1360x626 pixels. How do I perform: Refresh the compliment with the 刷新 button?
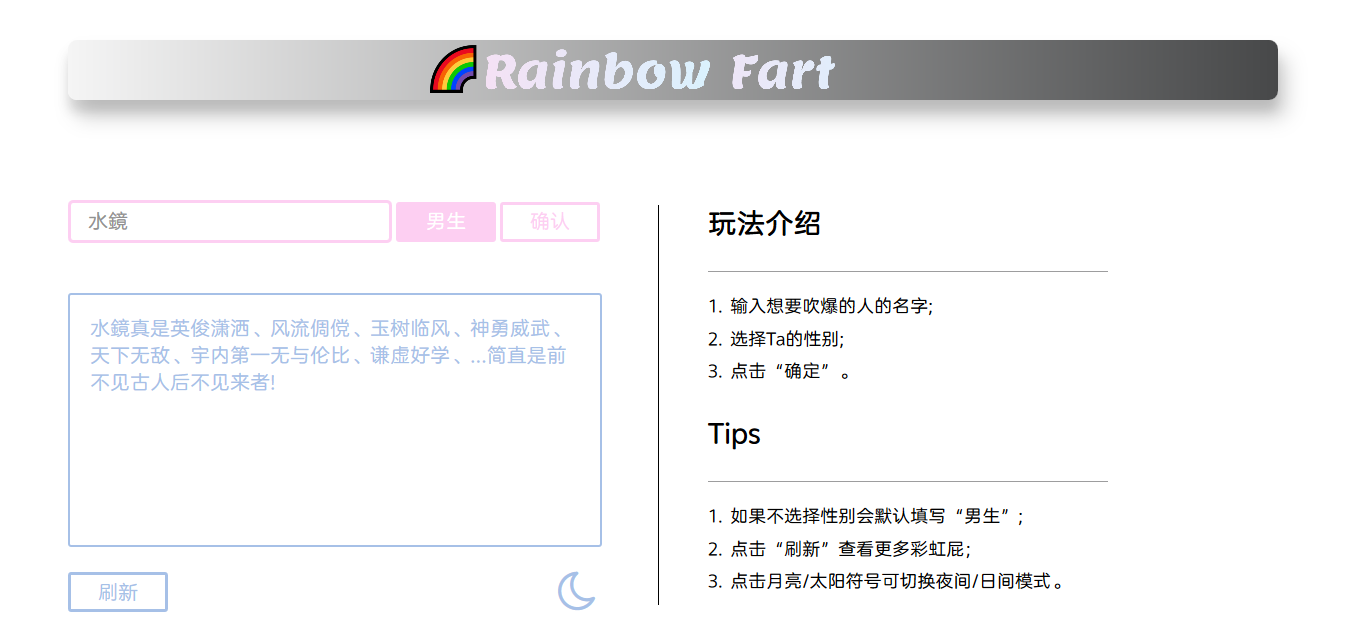point(117,592)
